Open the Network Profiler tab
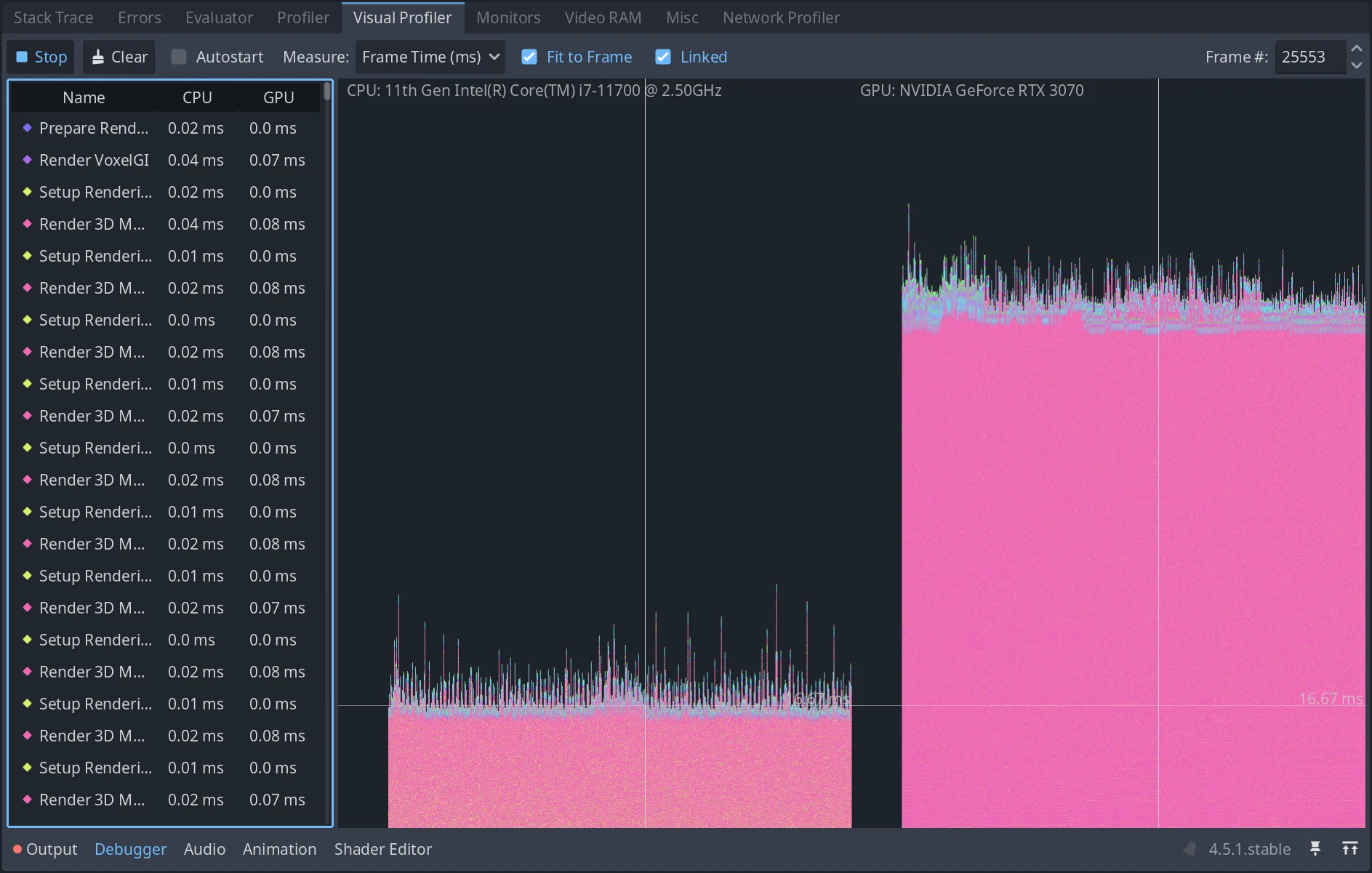Image resolution: width=1372 pixels, height=873 pixels. [780, 17]
